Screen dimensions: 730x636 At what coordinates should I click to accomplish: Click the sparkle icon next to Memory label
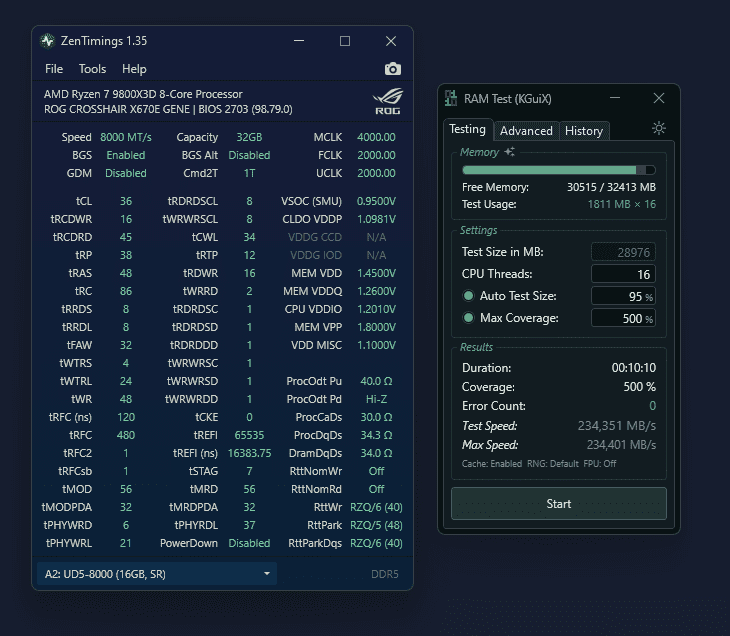510,151
